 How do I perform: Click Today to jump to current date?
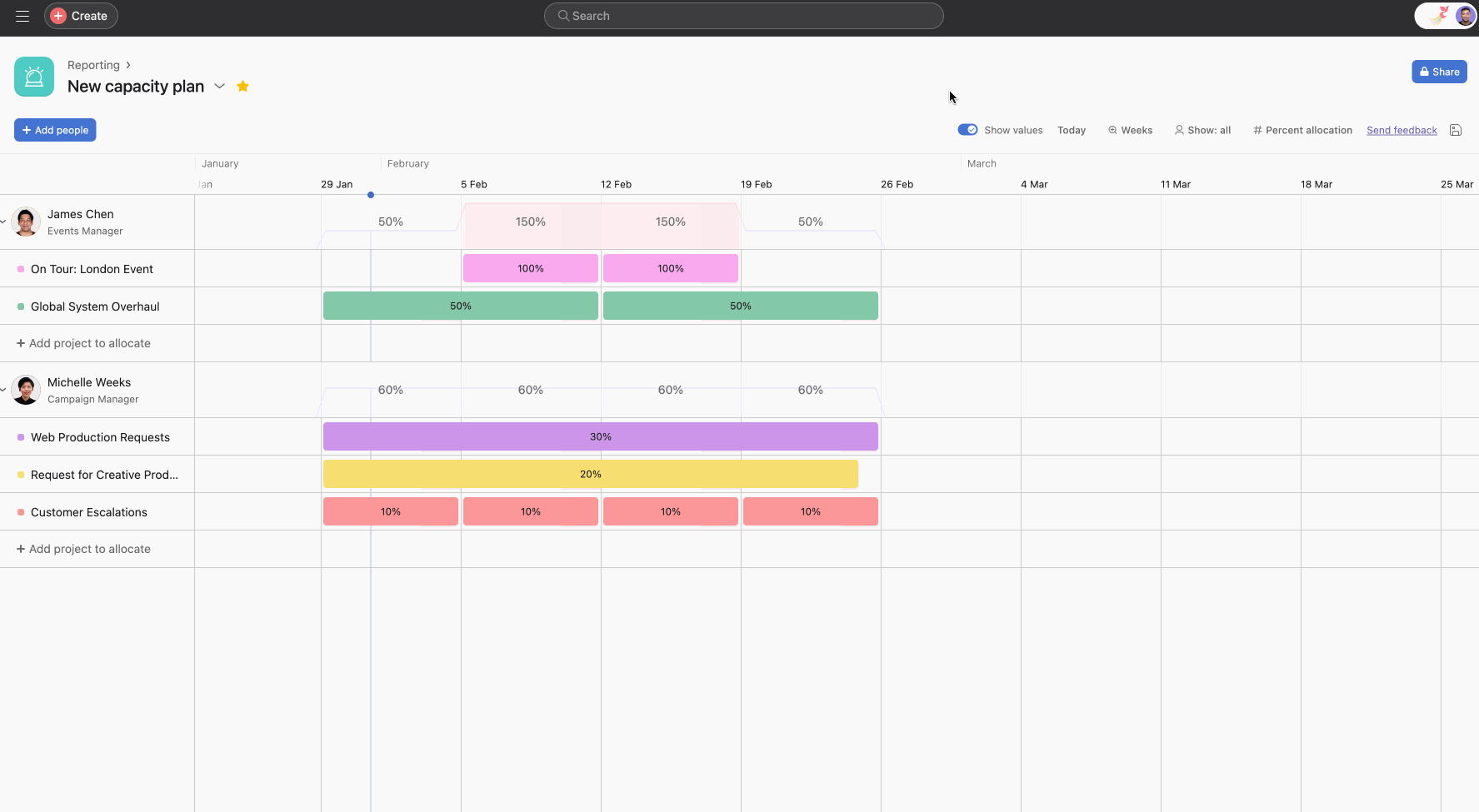(1072, 130)
